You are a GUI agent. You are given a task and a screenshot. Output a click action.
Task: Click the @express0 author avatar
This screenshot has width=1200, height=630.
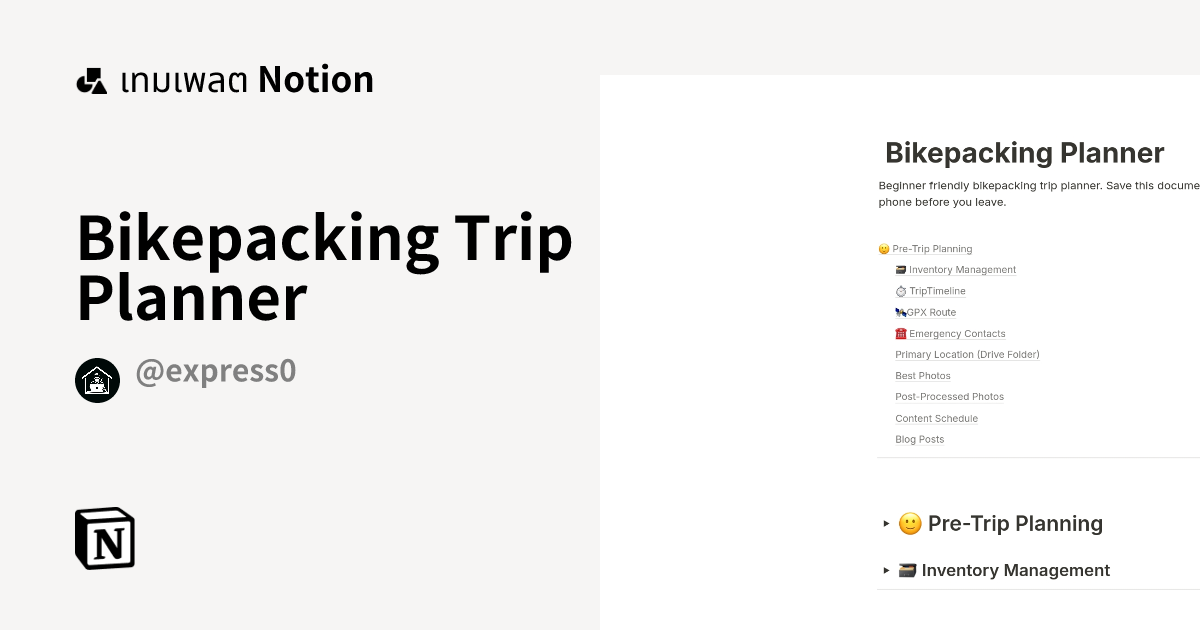97,380
